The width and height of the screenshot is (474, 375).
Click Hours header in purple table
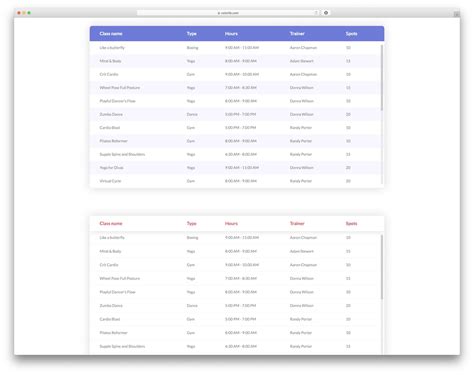click(231, 34)
